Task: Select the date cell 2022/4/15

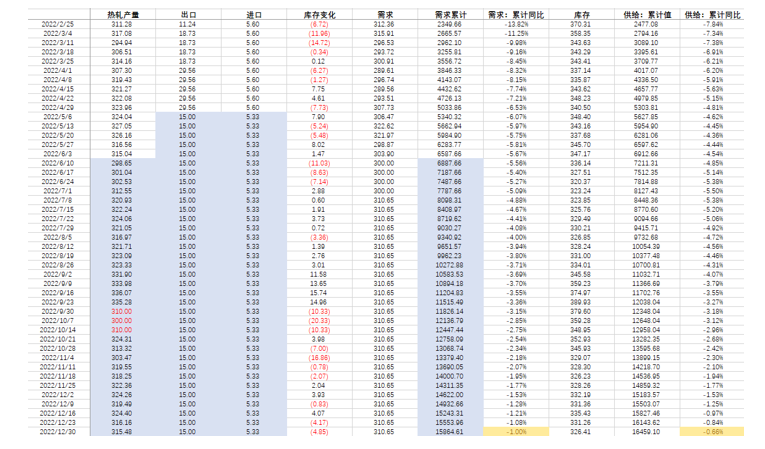Action: (x=58, y=89)
